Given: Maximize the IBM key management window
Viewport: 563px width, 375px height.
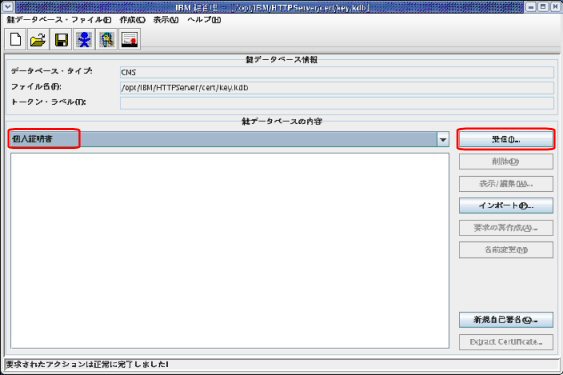Looking at the screenshot, I should (543, 6).
